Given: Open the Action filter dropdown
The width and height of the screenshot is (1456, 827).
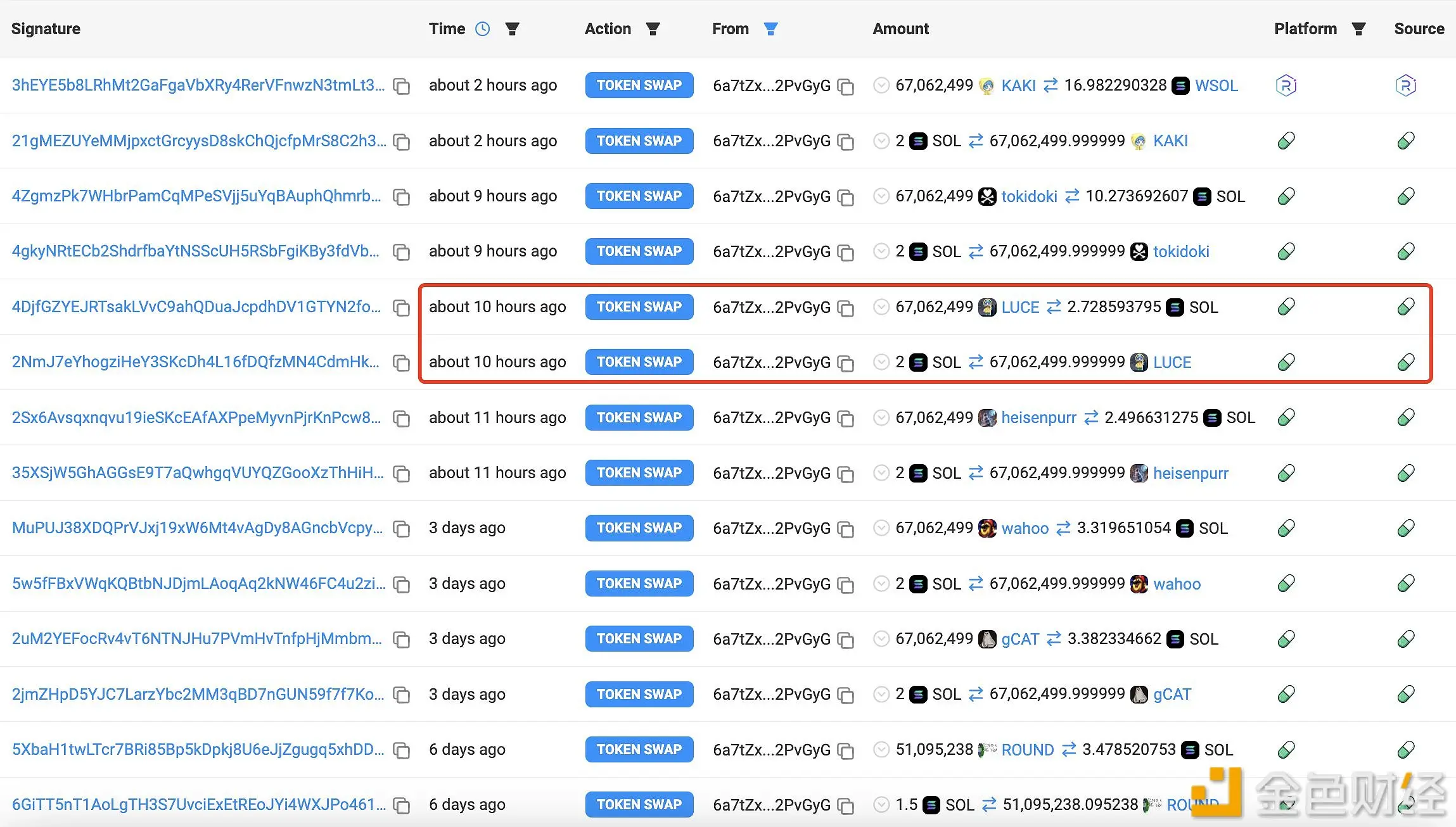Looking at the screenshot, I should [653, 29].
